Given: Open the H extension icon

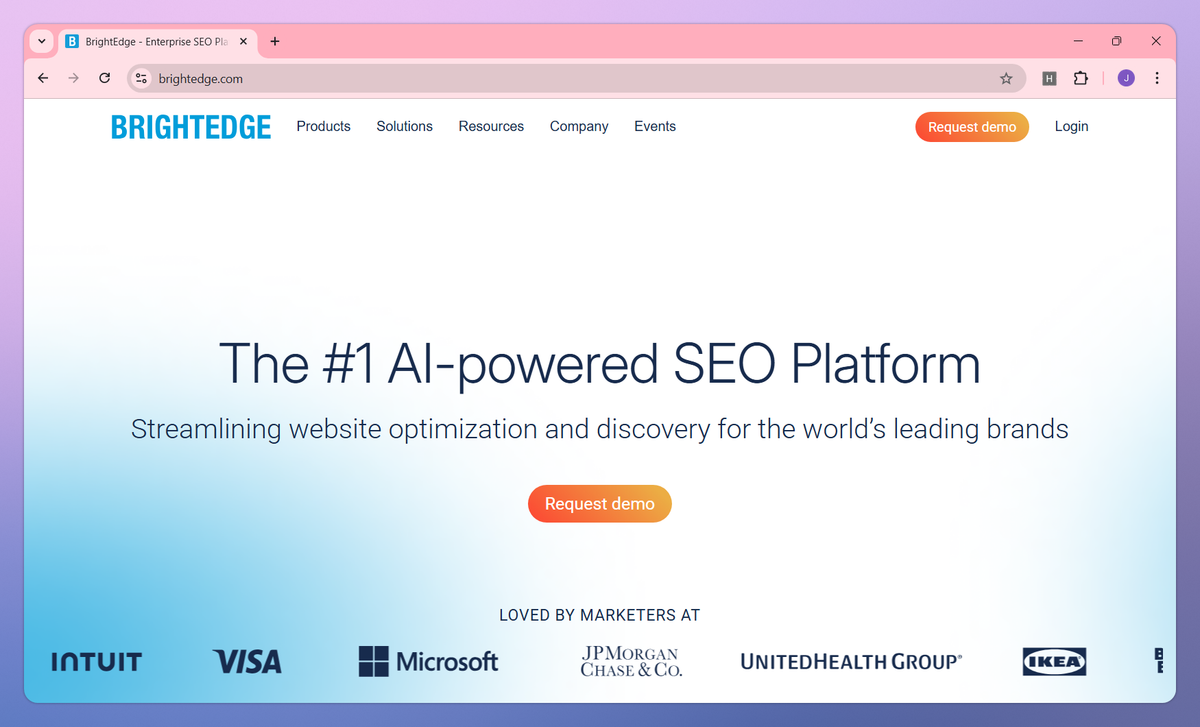Looking at the screenshot, I should pos(1049,78).
